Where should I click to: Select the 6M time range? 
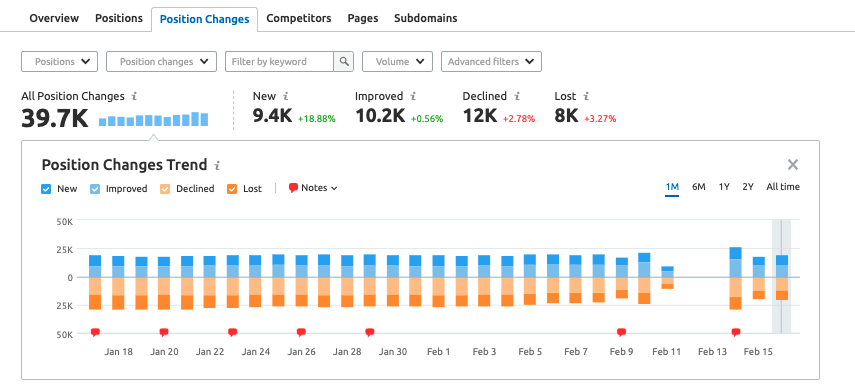coord(699,187)
